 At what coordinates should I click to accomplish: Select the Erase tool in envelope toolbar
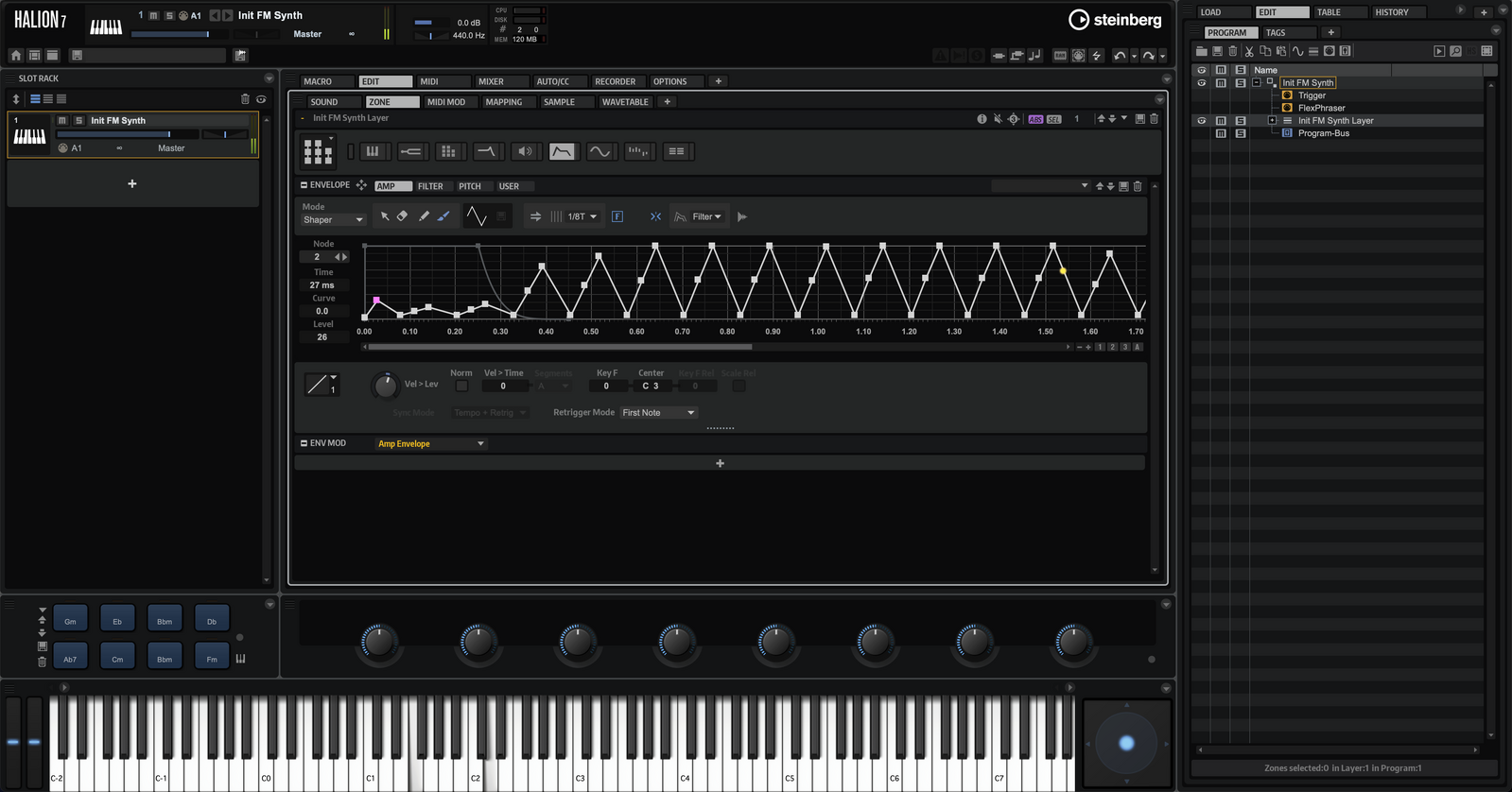point(403,216)
